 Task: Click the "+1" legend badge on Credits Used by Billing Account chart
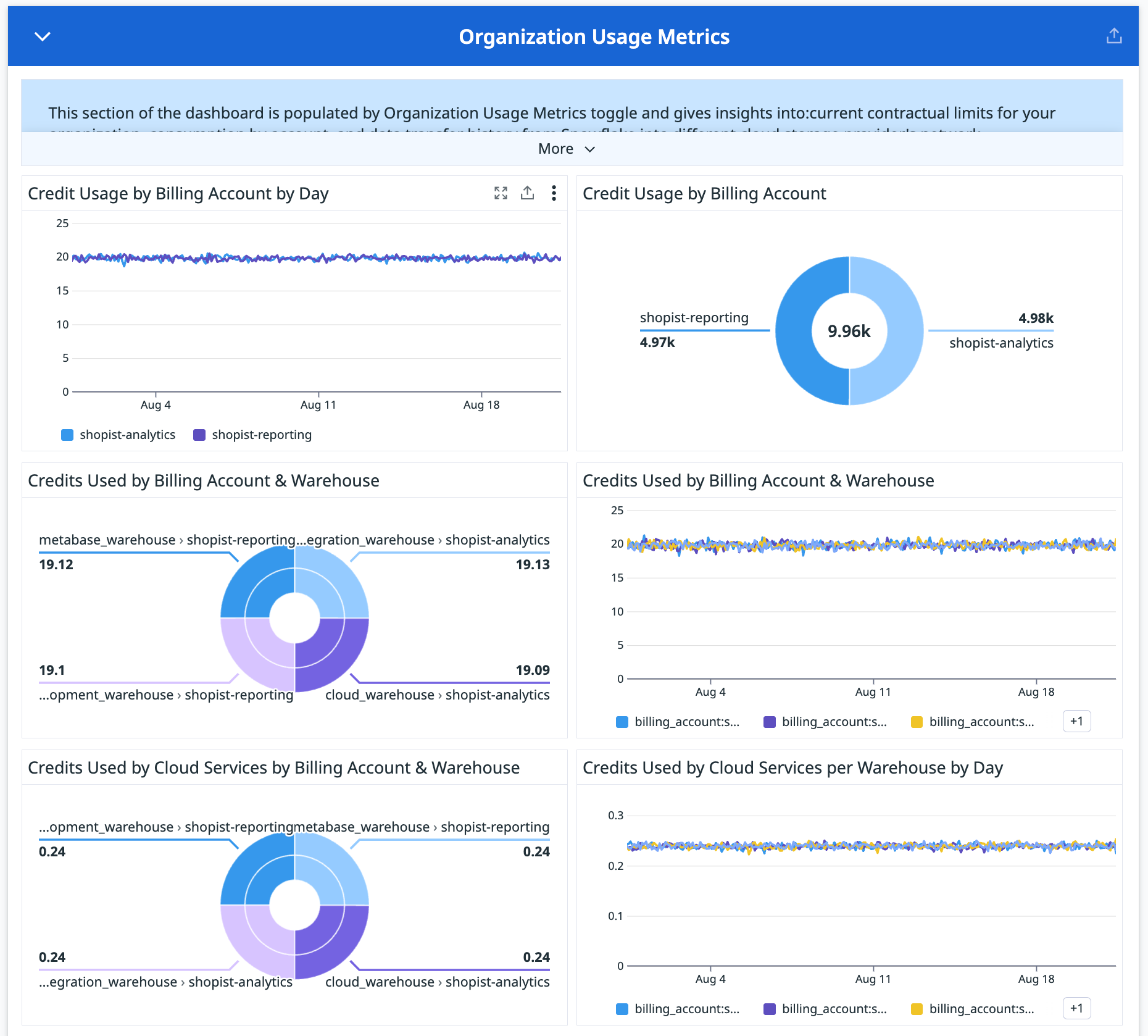(1076, 721)
